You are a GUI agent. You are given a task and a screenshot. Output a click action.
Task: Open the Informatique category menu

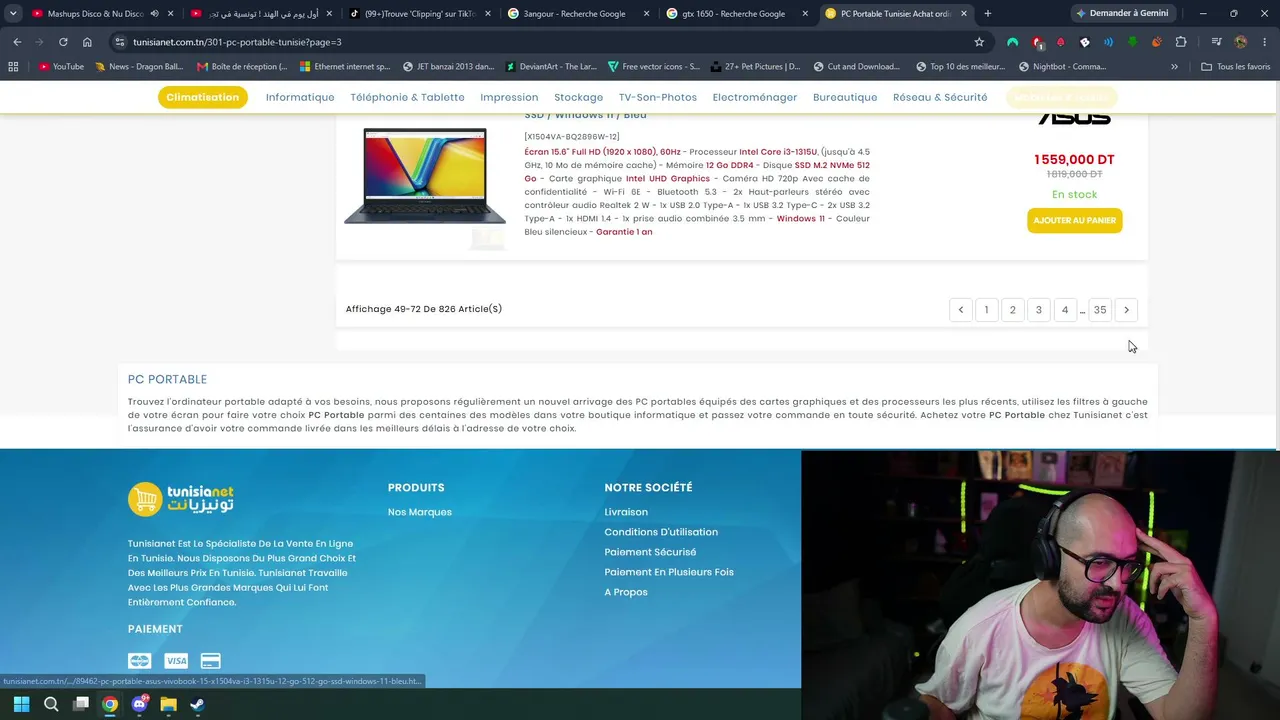[x=300, y=97]
